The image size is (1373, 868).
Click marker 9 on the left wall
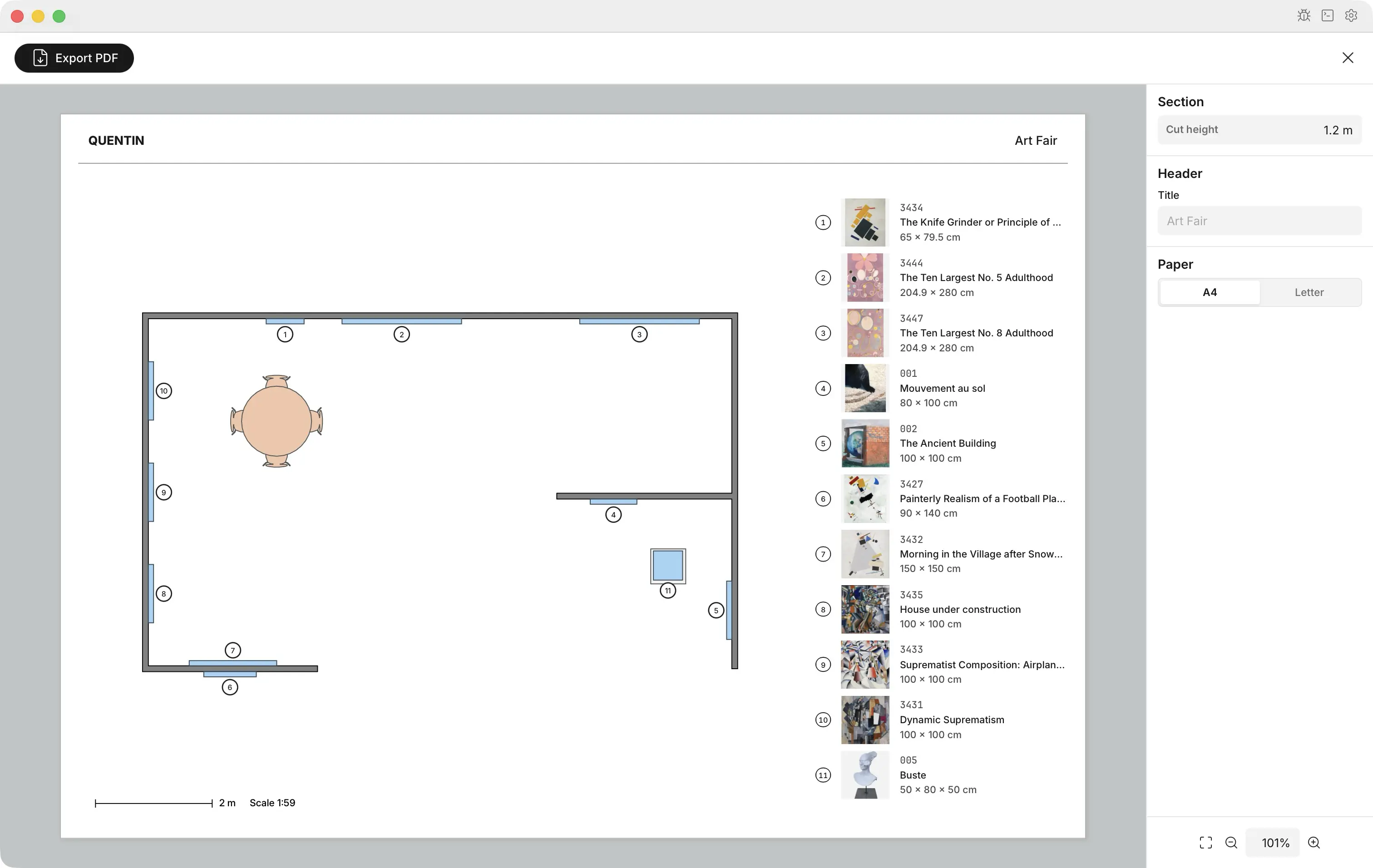tap(163, 493)
